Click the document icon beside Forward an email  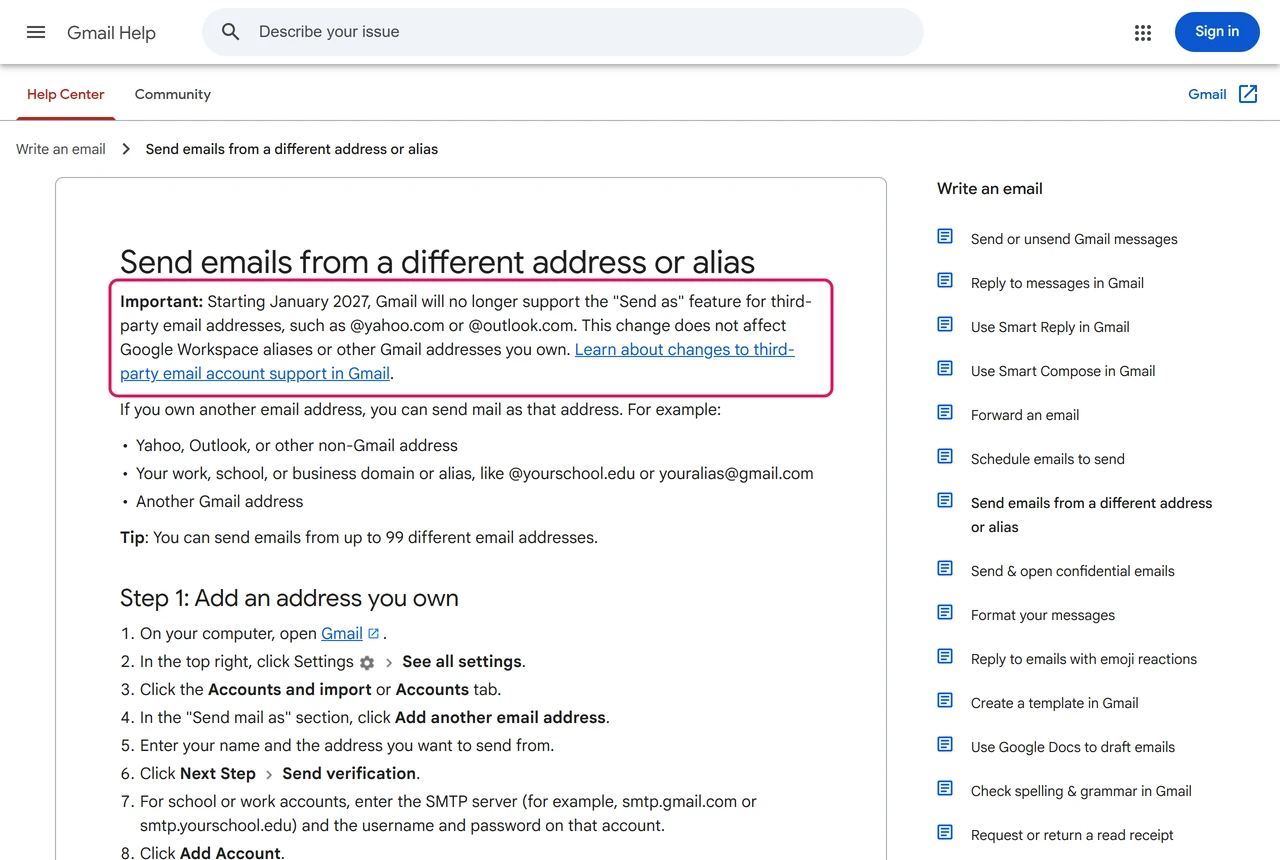click(x=945, y=412)
